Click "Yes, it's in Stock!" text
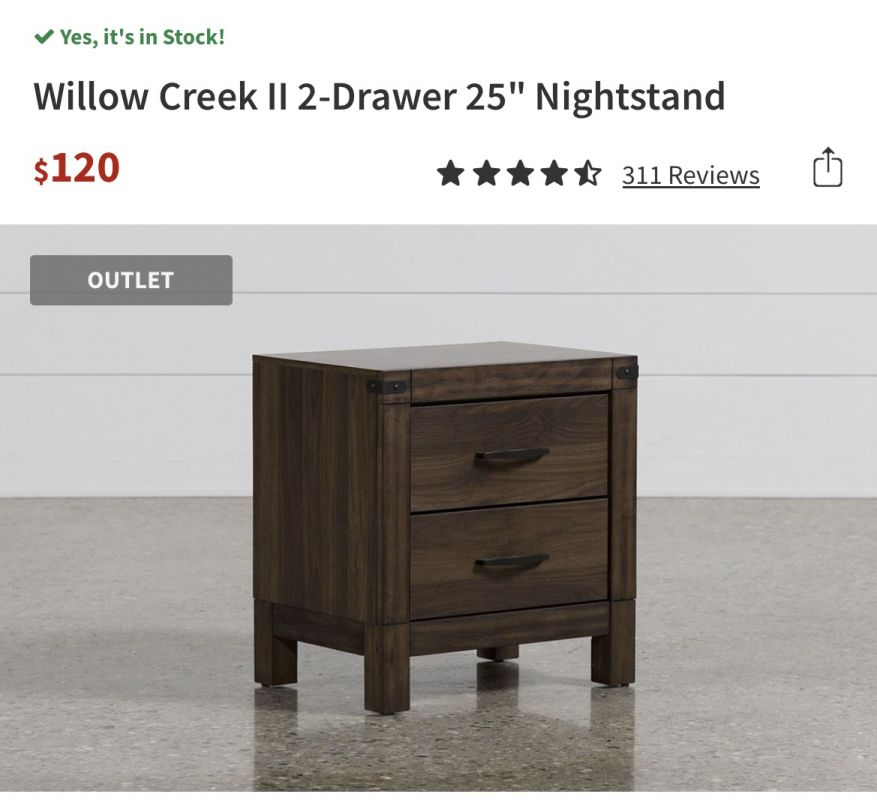This screenshot has height=800, width=877. pos(142,37)
